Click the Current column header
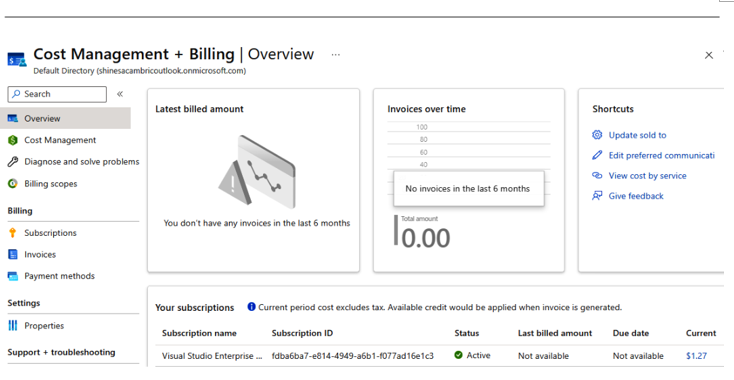 tap(701, 333)
